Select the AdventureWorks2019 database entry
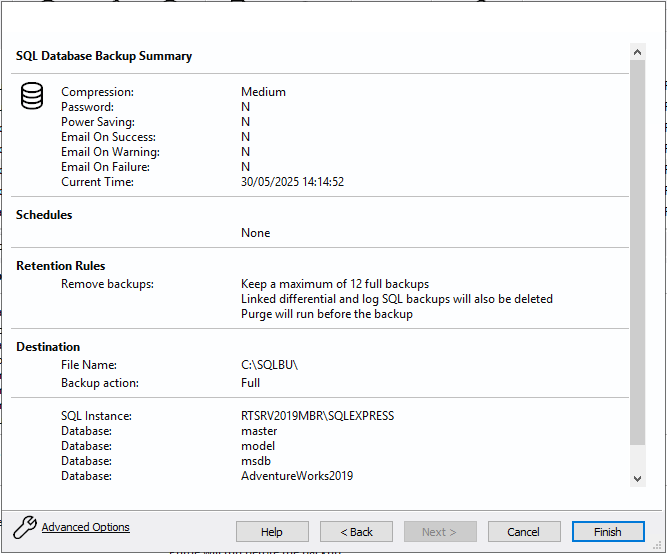Screen dimensions: 667x554 click(297, 476)
